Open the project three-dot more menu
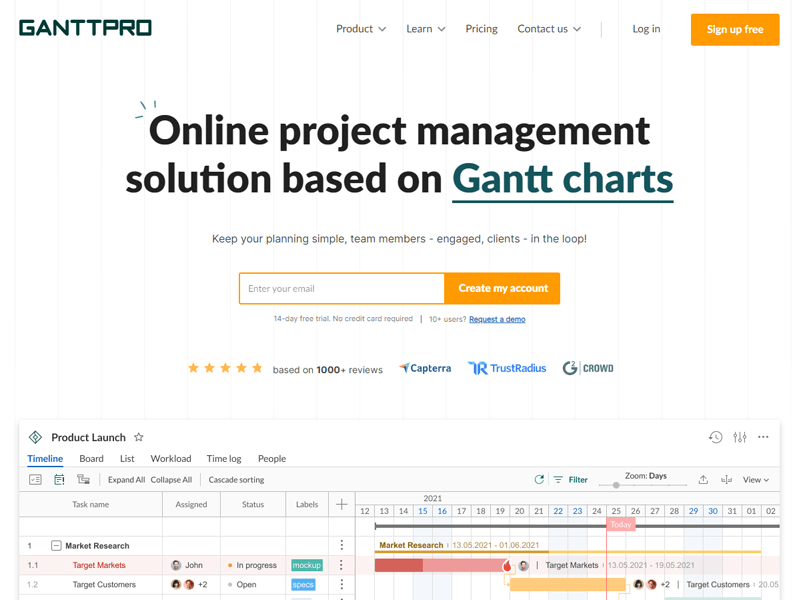 tap(763, 437)
